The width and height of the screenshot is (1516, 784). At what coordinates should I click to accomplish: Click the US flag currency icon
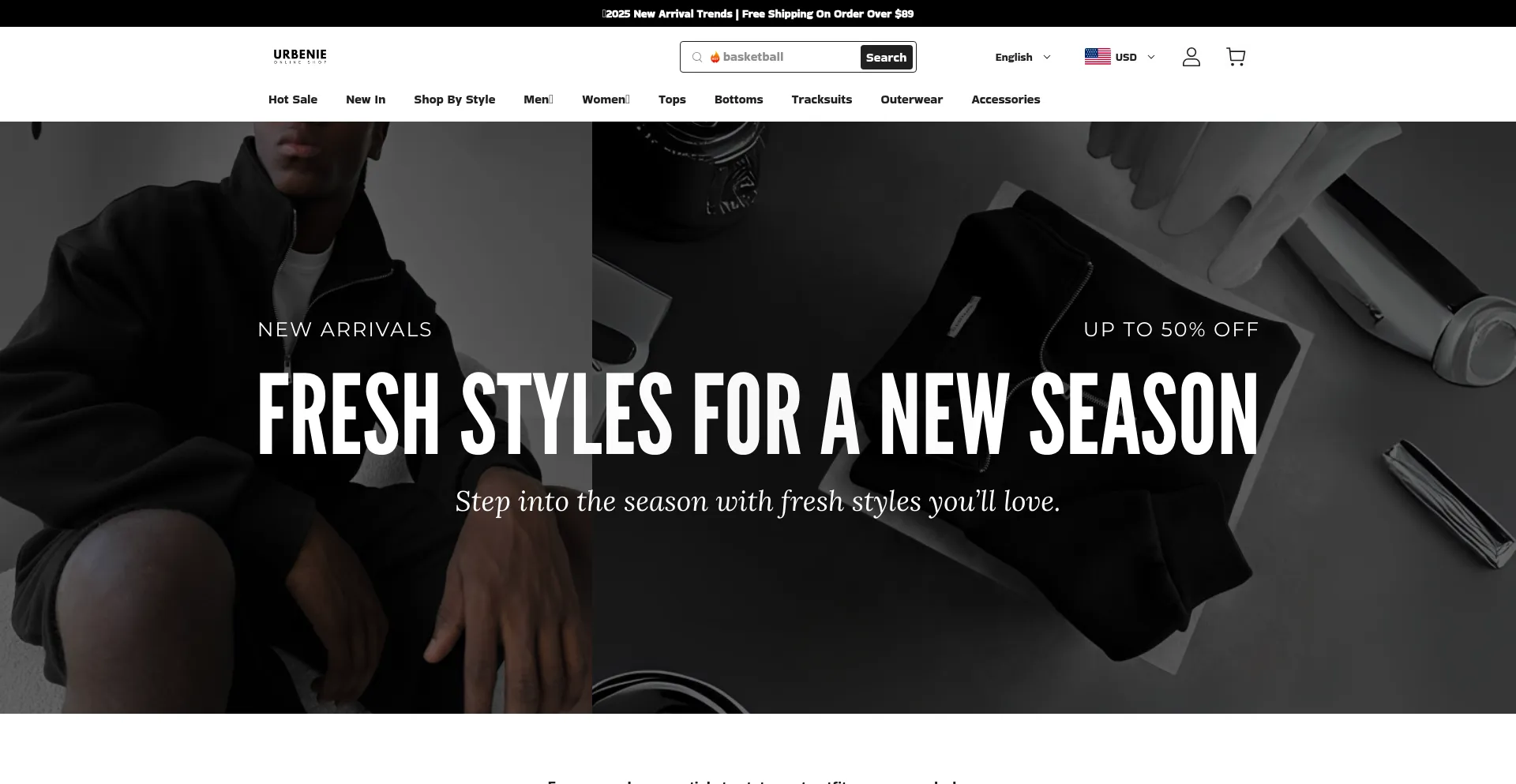point(1098,57)
